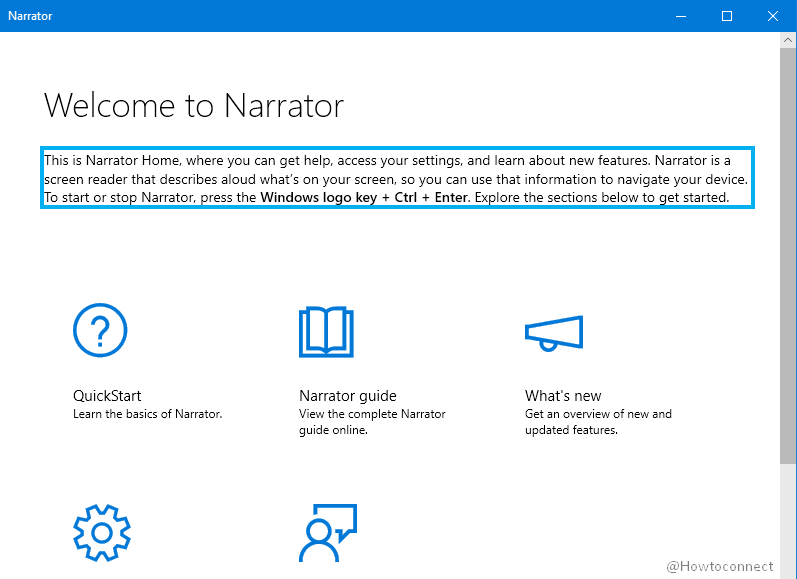The image size is (797, 579).
Task: Open the person with speech bubble icon
Action: coord(328,533)
